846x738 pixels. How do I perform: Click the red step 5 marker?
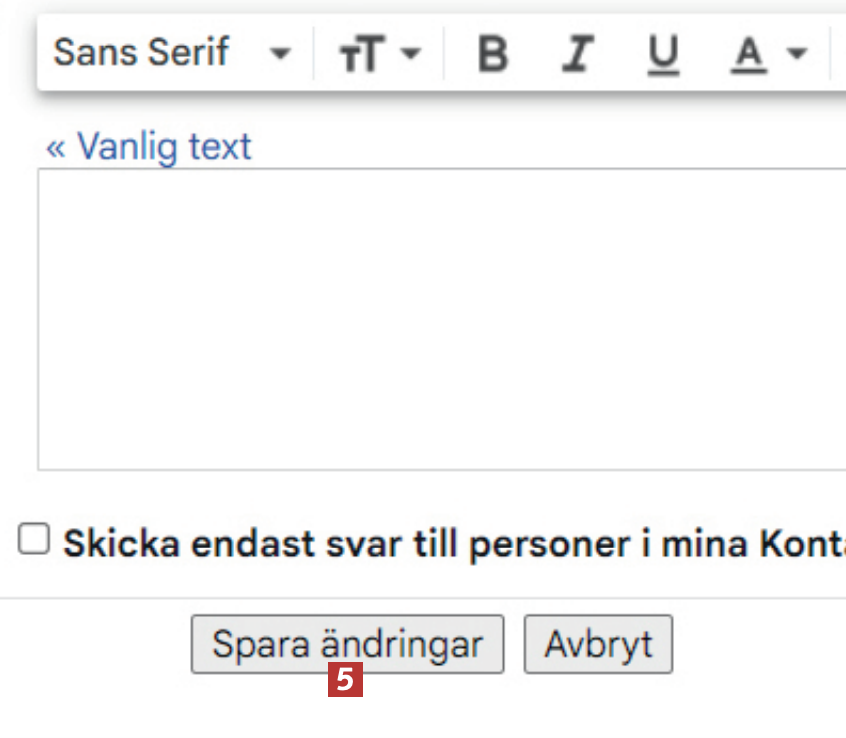click(345, 681)
